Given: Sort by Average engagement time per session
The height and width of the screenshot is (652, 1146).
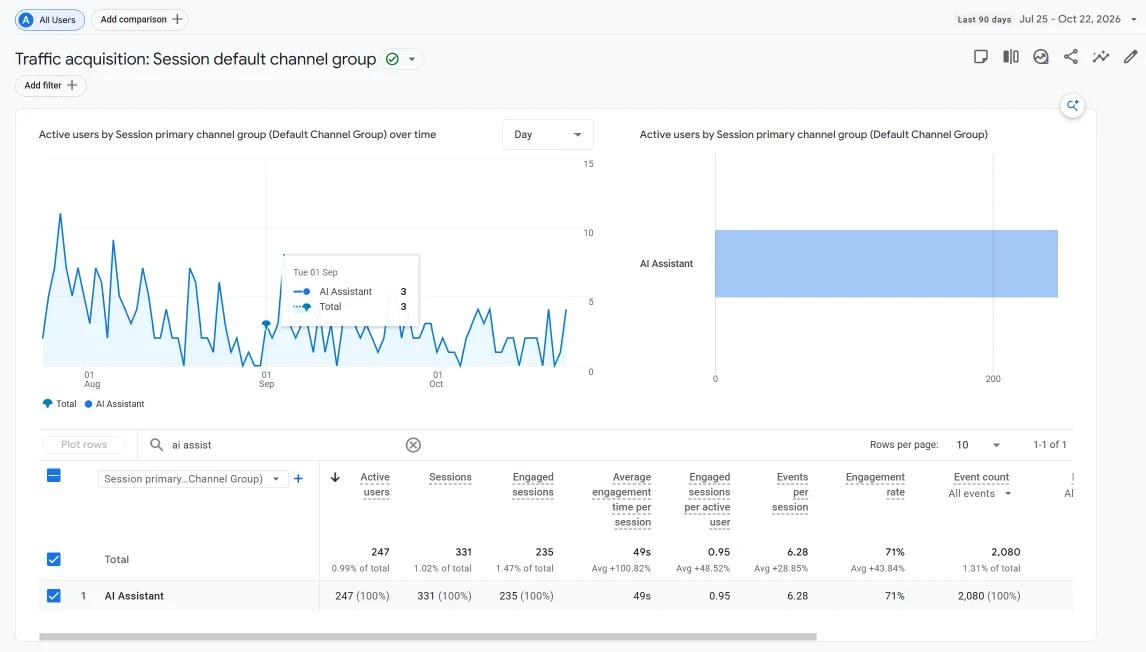Looking at the screenshot, I should [x=622, y=499].
